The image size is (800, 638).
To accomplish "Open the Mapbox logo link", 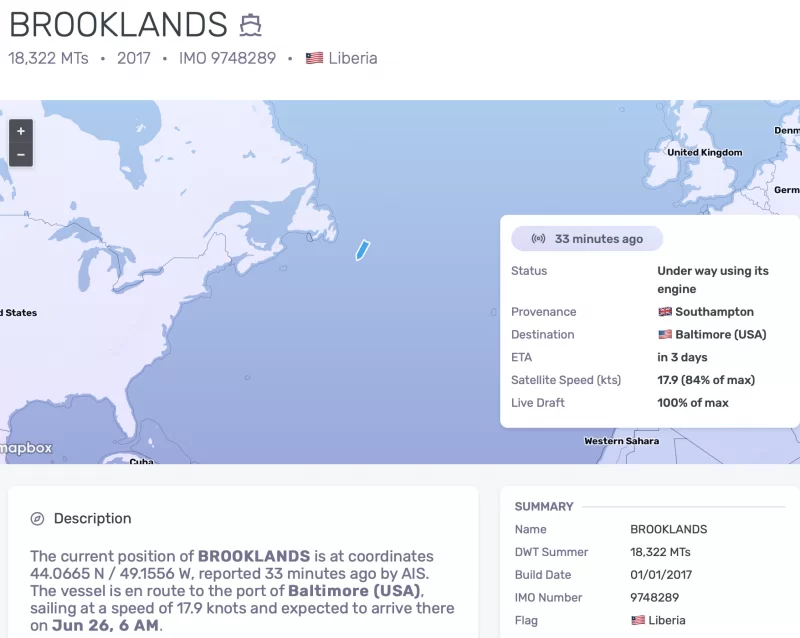I will click(26, 449).
